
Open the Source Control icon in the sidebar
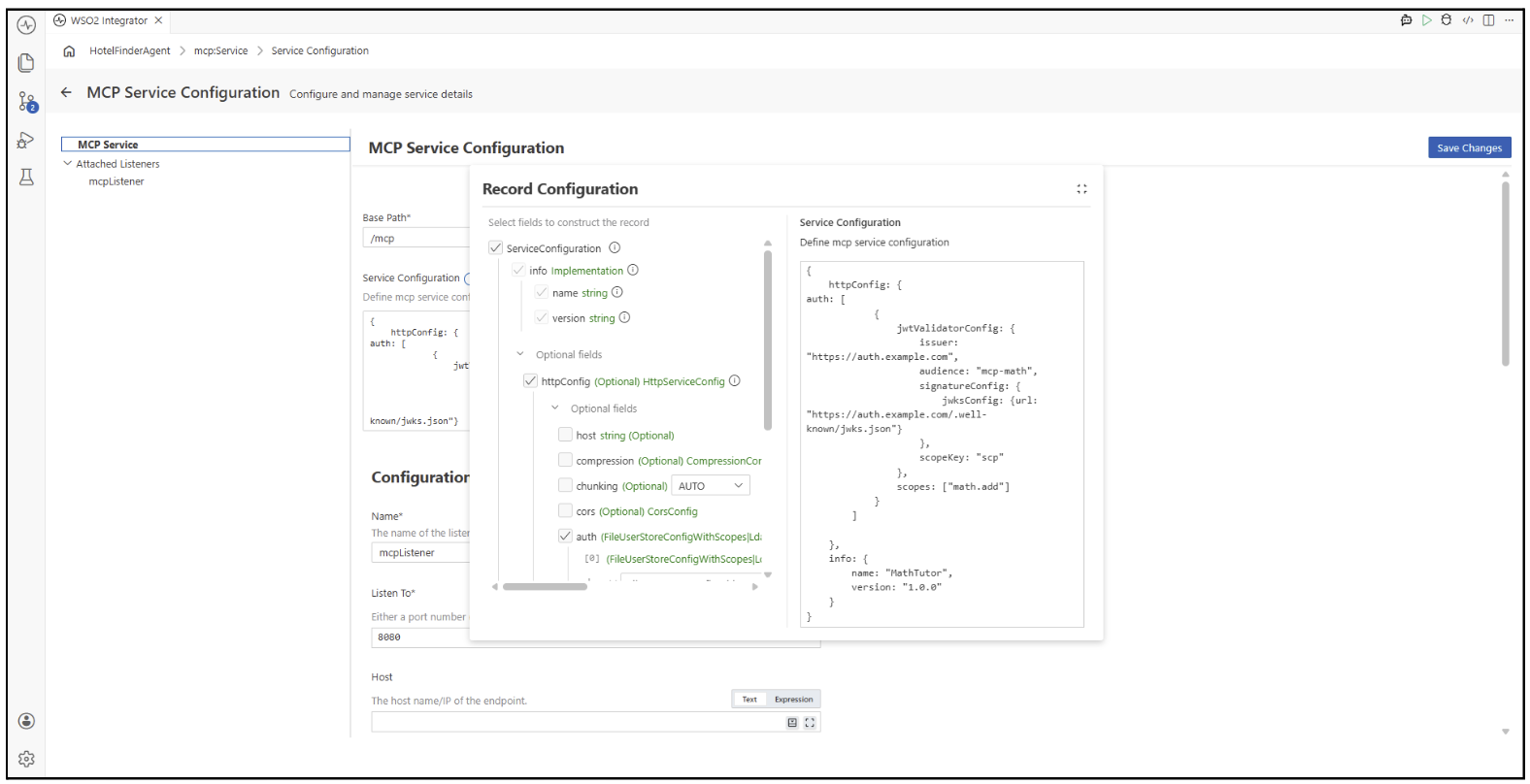(26, 101)
